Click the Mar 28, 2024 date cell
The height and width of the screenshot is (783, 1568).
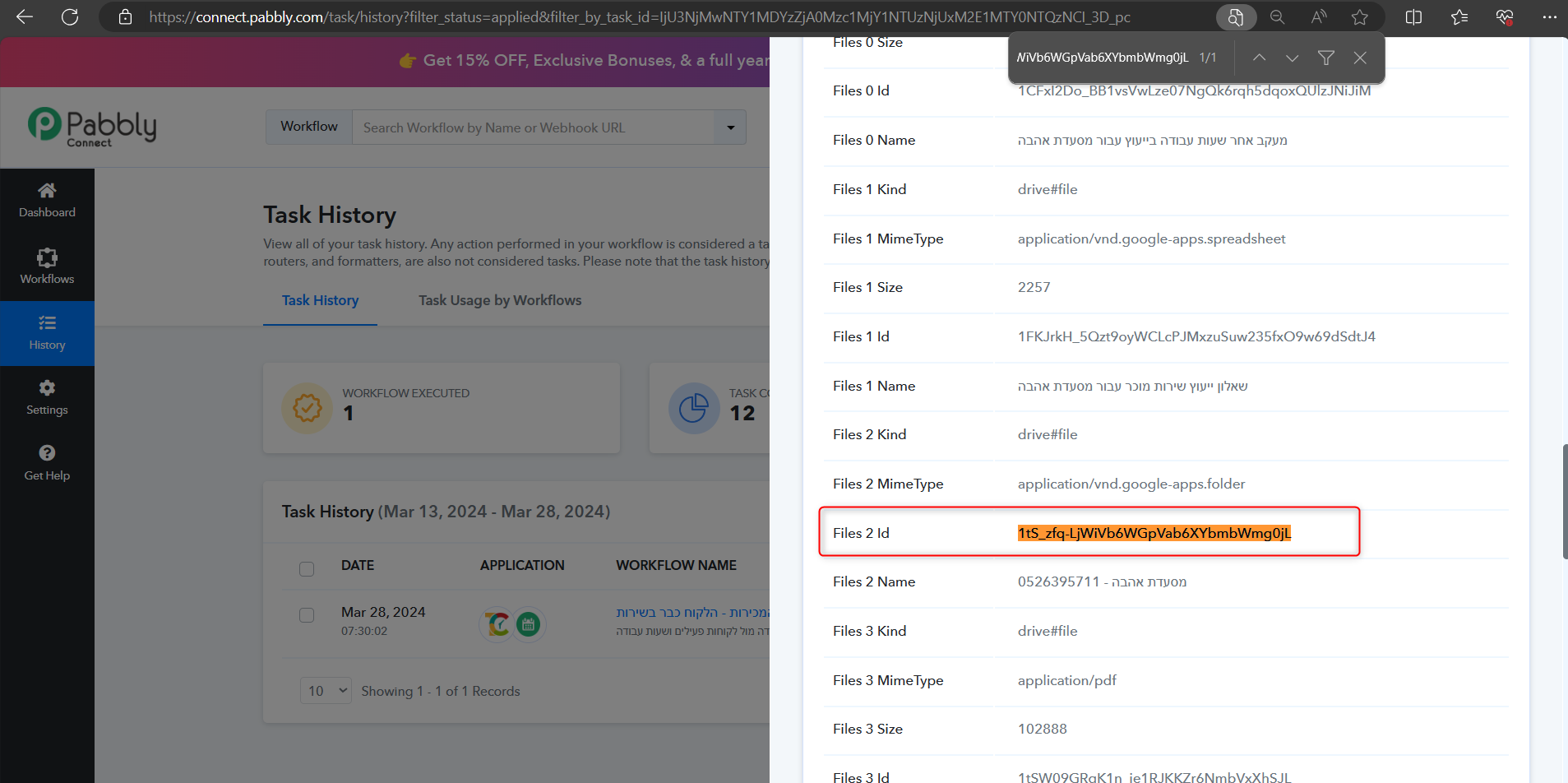383,612
